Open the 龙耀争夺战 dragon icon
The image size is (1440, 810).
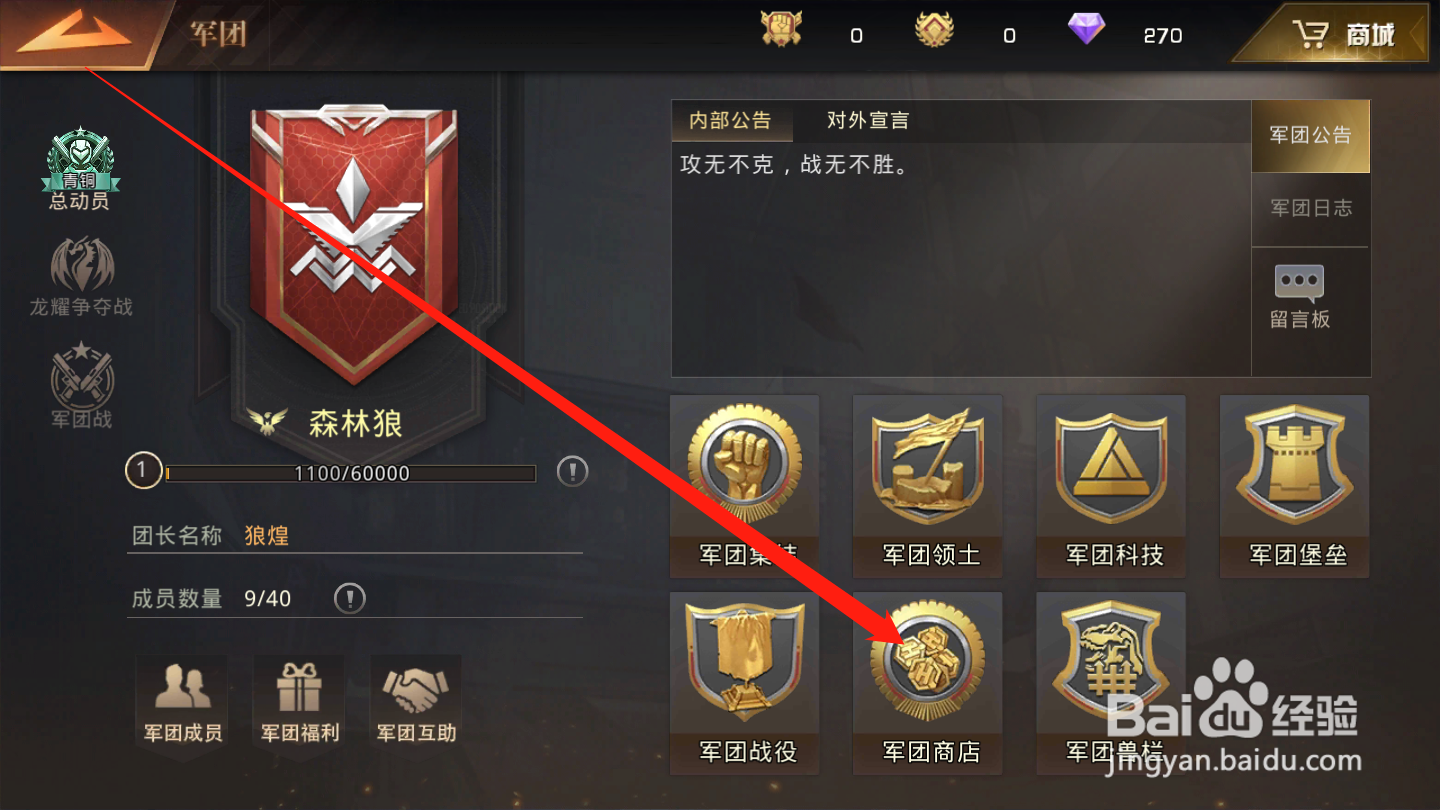pos(81,277)
